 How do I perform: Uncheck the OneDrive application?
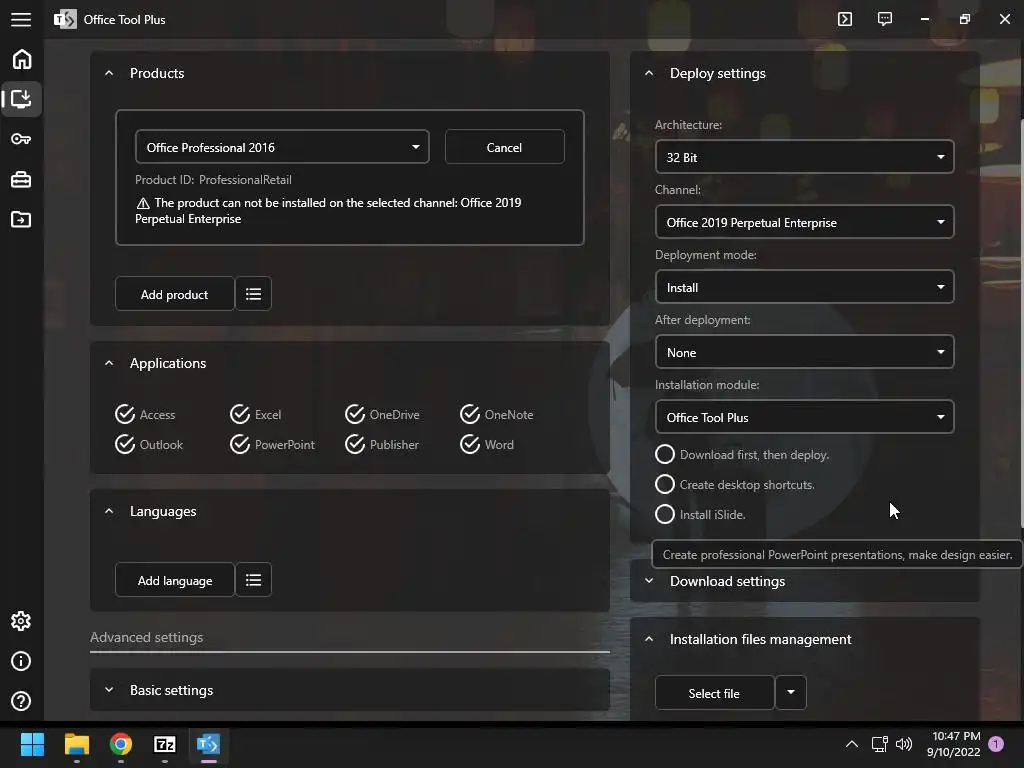pyautogui.click(x=382, y=414)
